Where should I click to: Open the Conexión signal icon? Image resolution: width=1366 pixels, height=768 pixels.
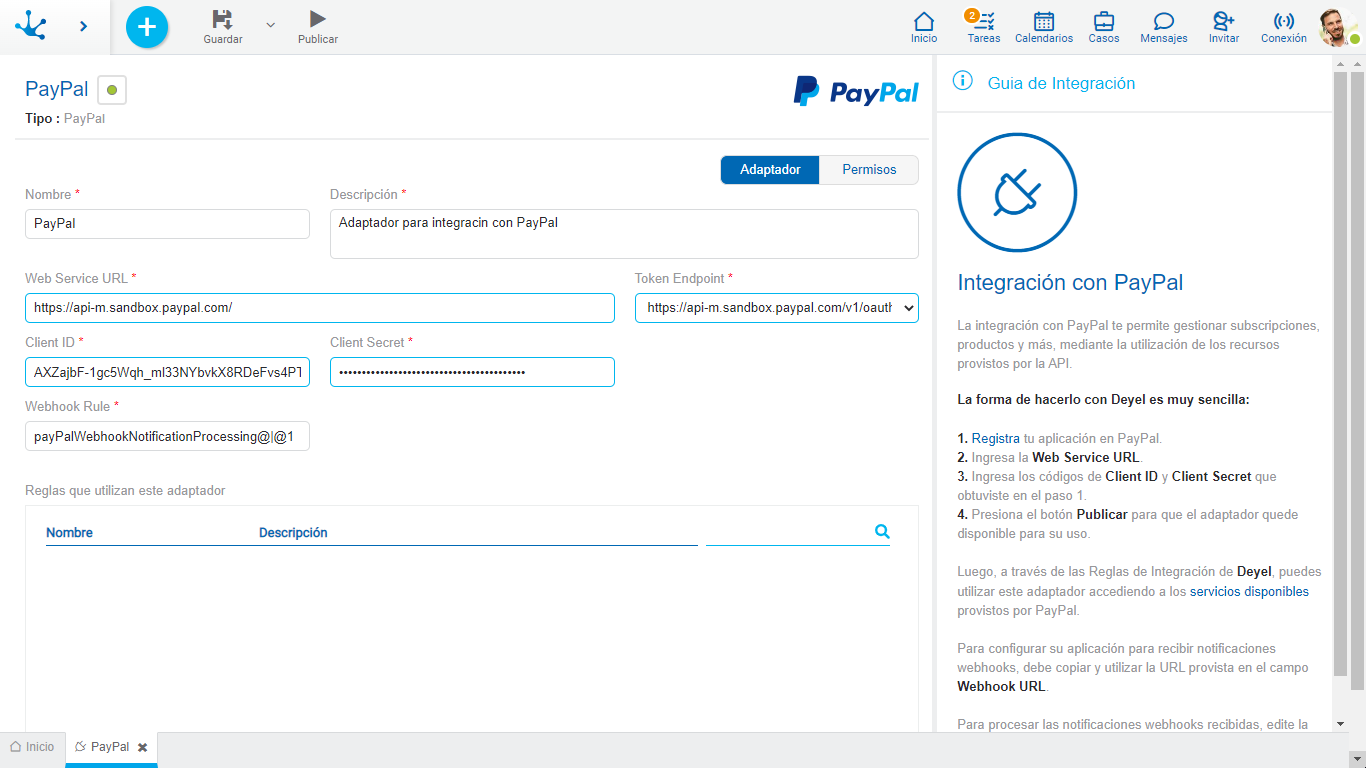[1284, 27]
